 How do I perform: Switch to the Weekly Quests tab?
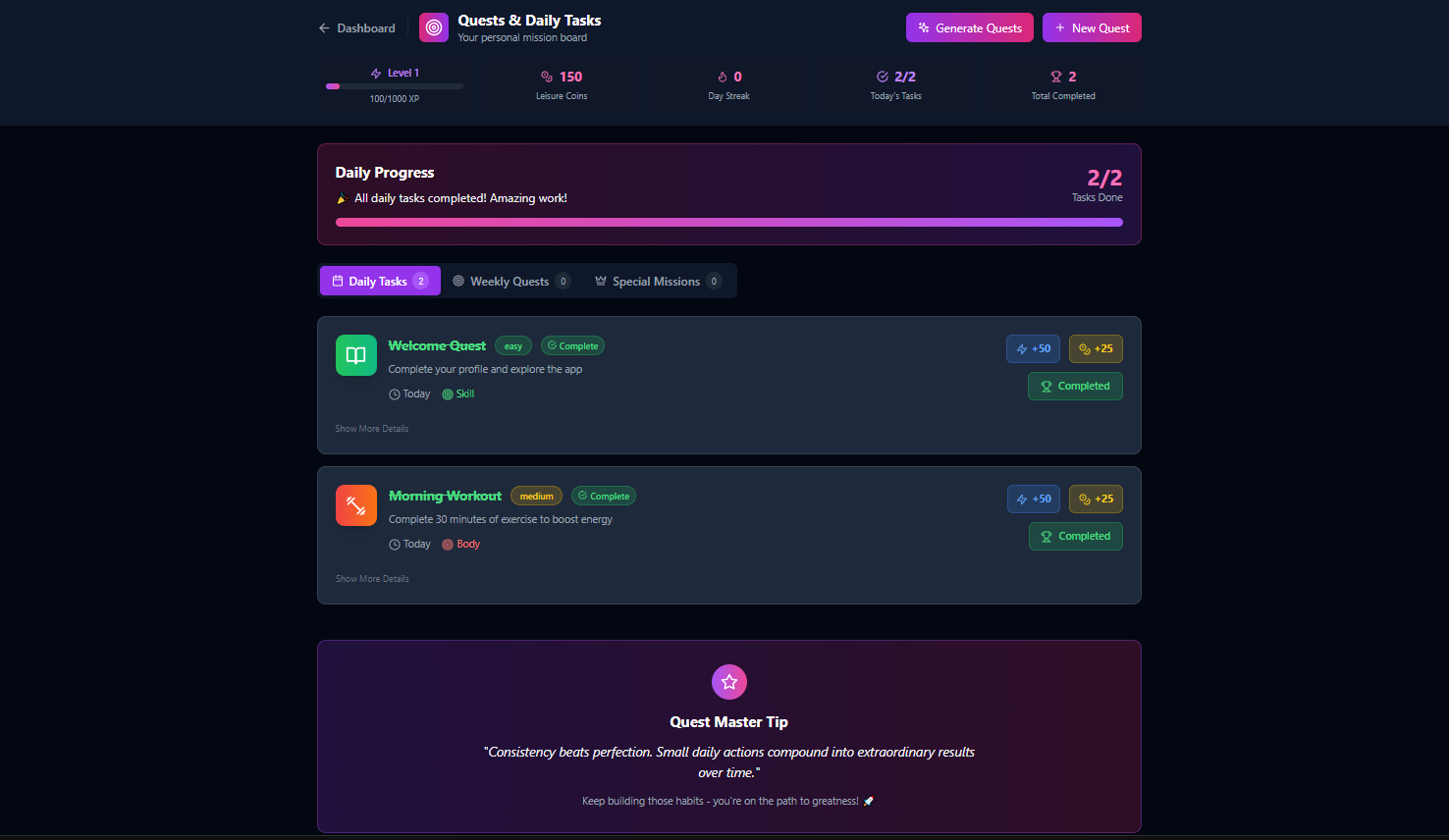[510, 281]
